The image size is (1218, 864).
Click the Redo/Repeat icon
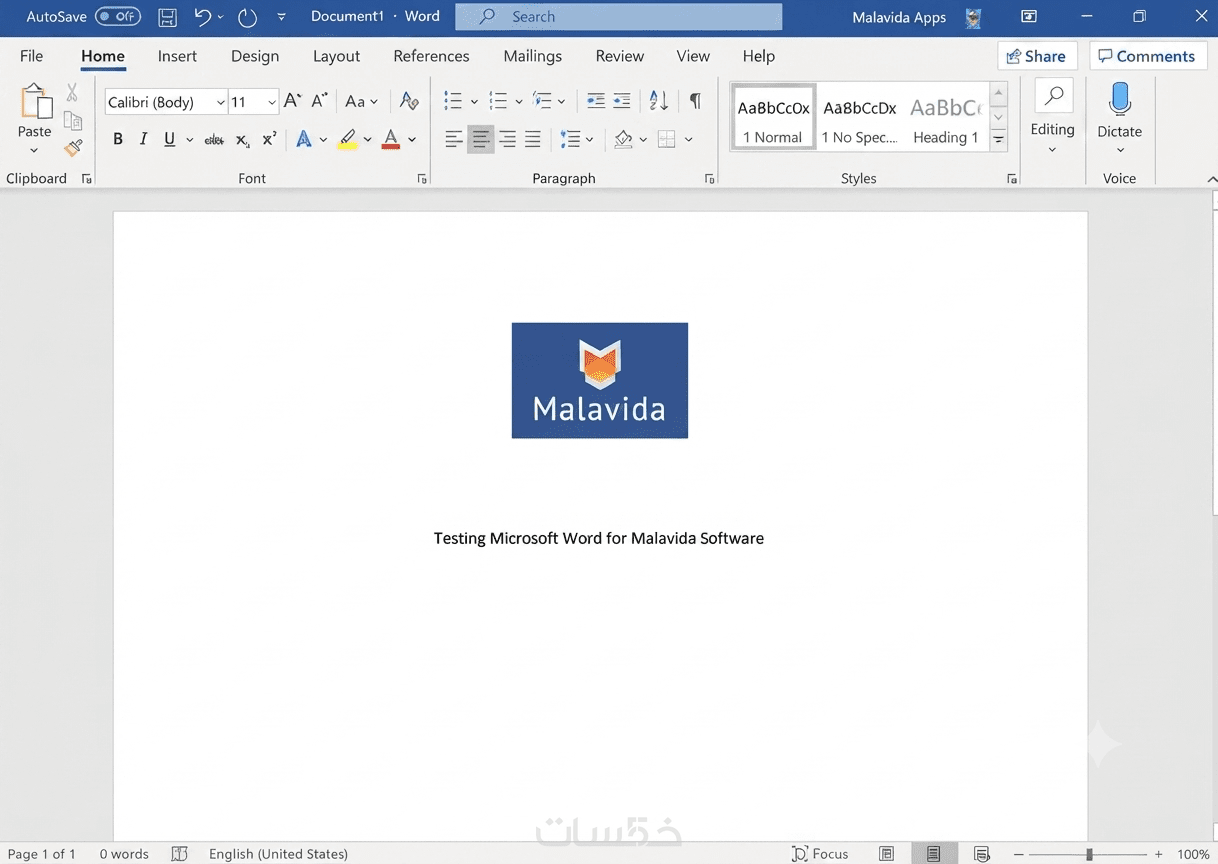click(247, 17)
